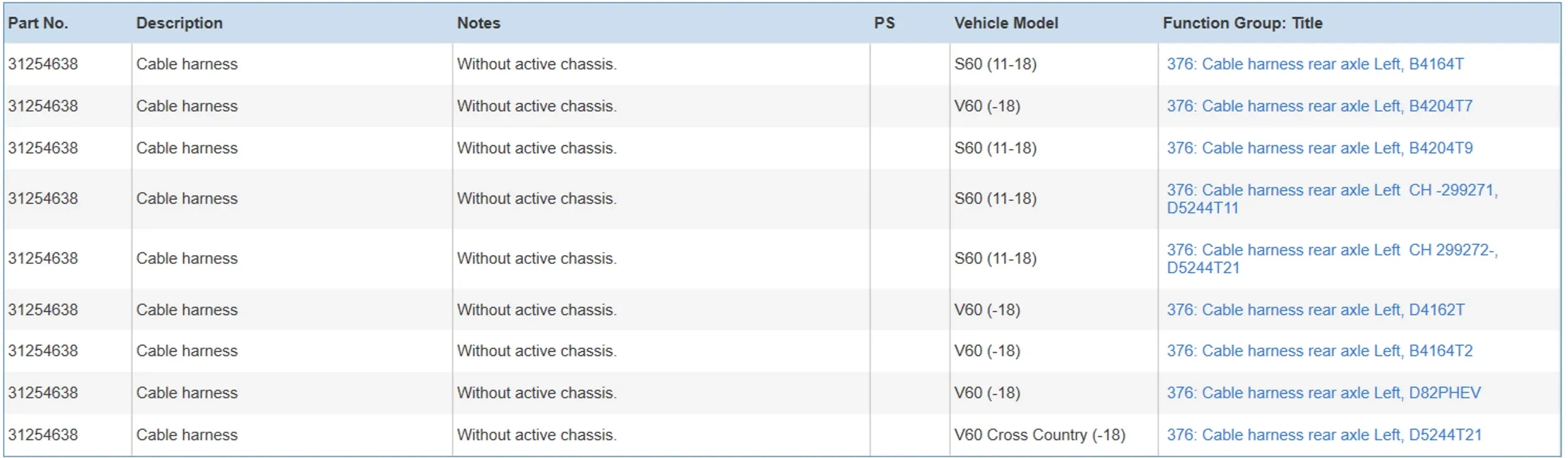This screenshot has height=458, width=1568.
Task: Select the V60 Cross Country (-18) cell
Action: coord(1040,435)
